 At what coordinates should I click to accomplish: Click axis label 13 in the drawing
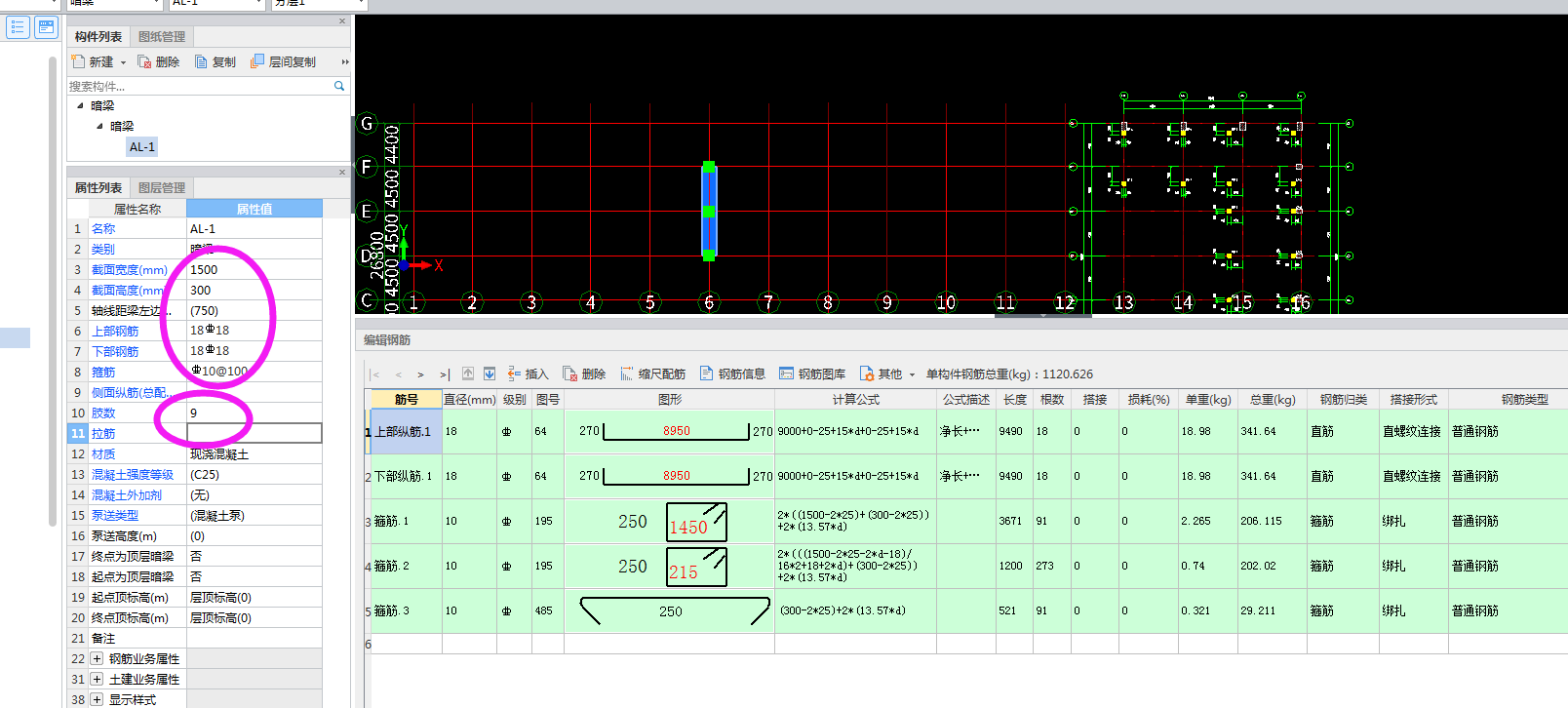click(1123, 302)
